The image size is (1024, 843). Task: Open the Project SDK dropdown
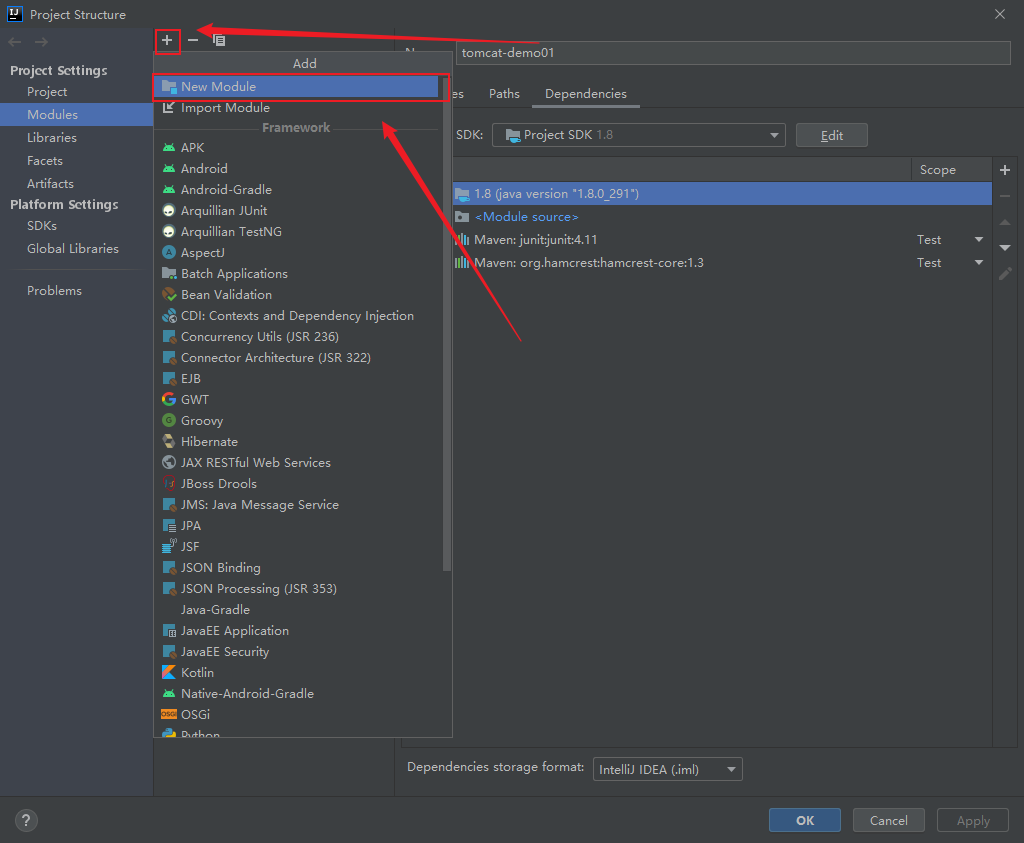638,135
